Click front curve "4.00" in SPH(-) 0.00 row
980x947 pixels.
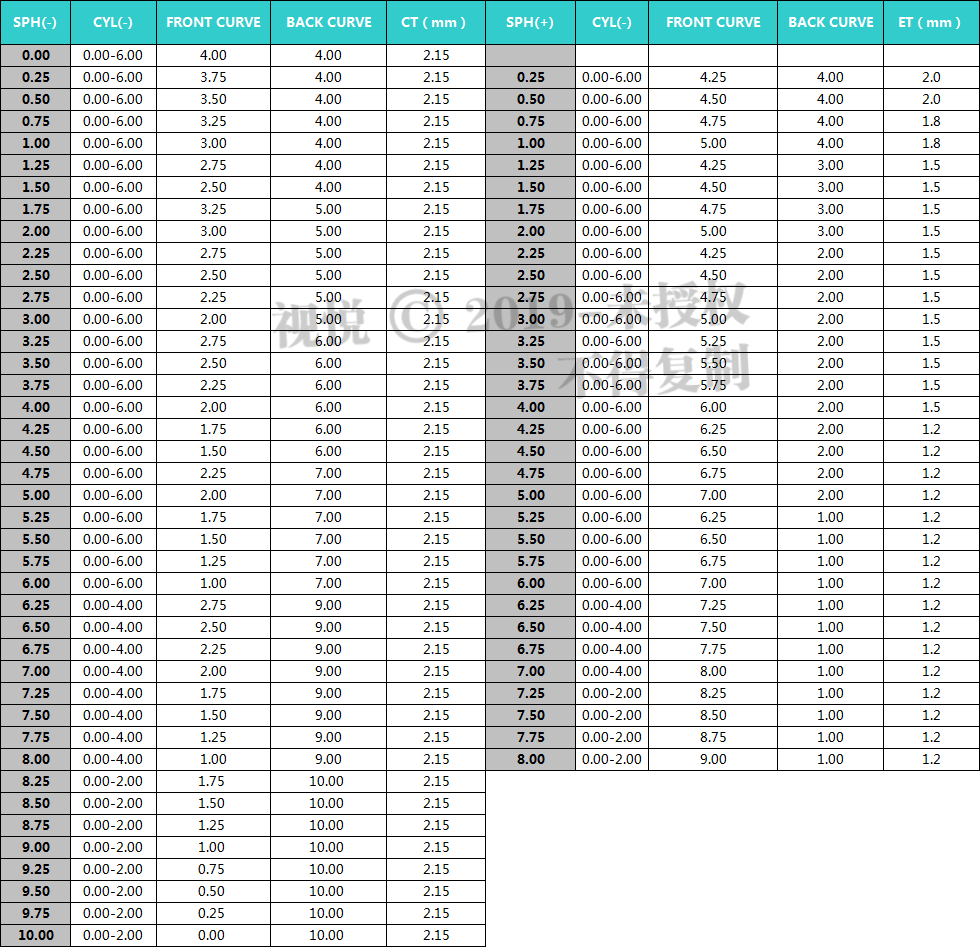coord(213,56)
